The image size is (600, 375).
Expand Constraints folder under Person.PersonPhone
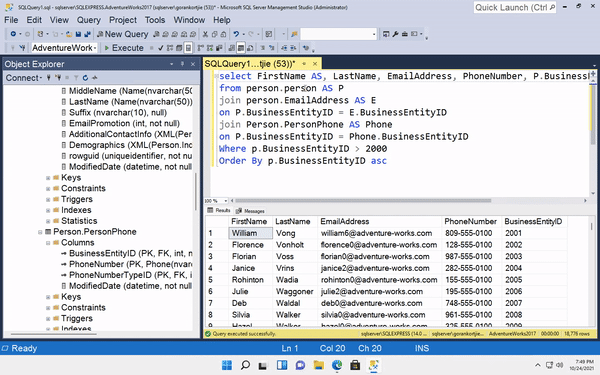click(48, 308)
